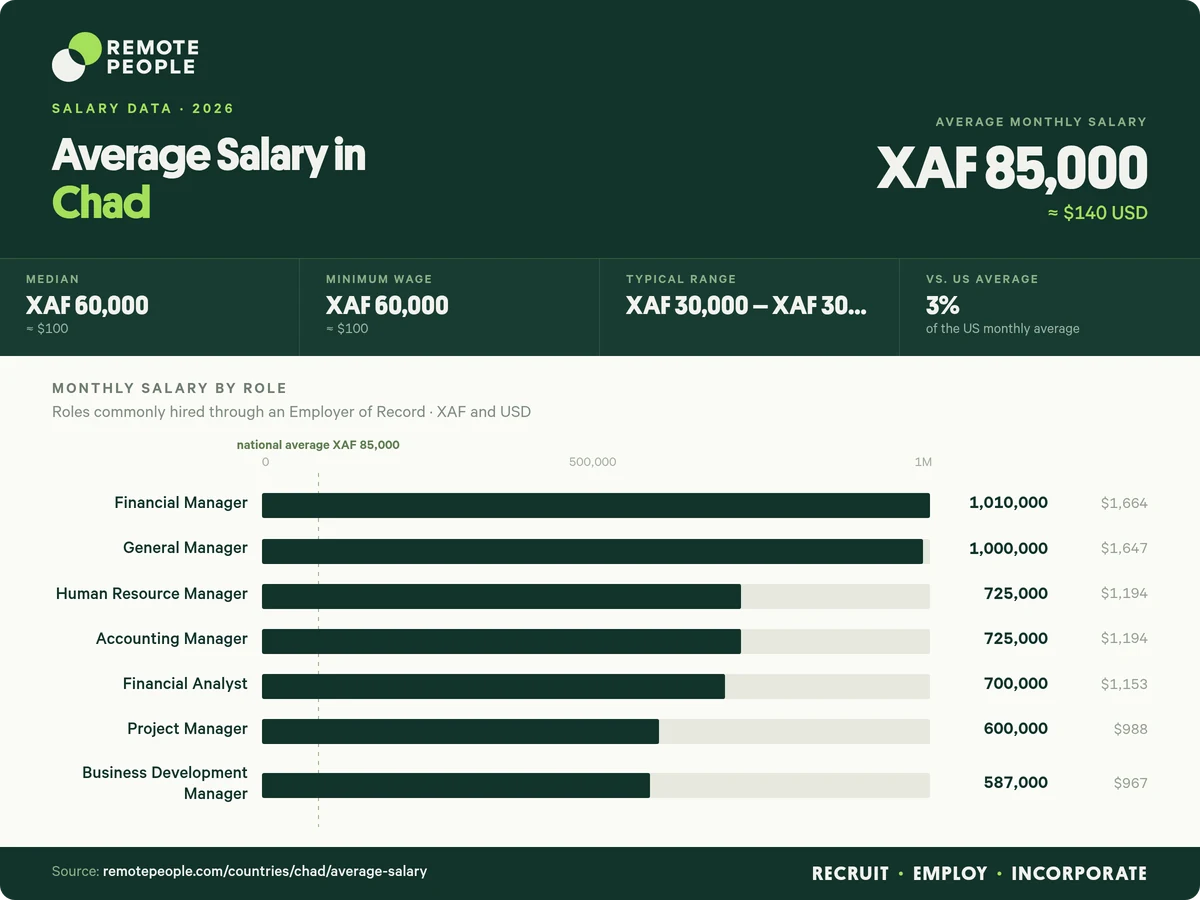Click the '600,000' salary value
The image size is (1200, 900).
click(x=1016, y=729)
